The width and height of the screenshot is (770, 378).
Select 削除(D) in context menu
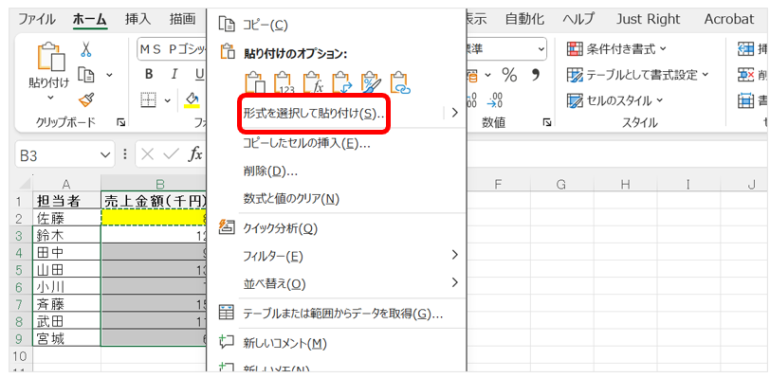coord(336,171)
